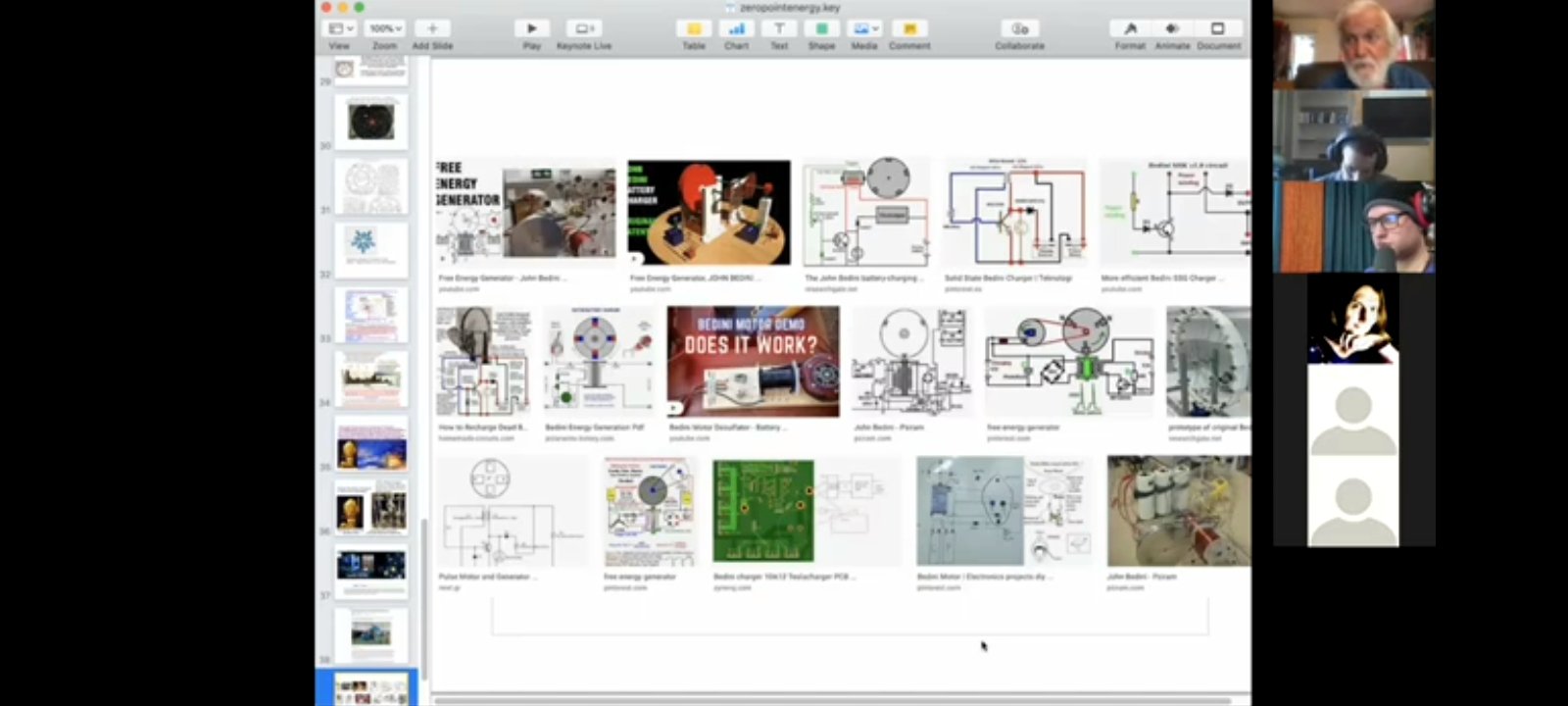
Task: Select slide 30 thumbnail in navigator
Action: 370,121
